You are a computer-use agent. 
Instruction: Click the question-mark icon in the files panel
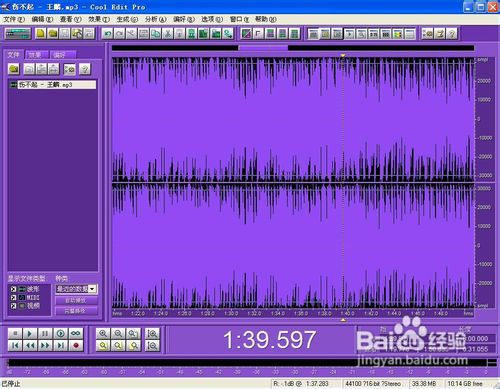[85, 69]
